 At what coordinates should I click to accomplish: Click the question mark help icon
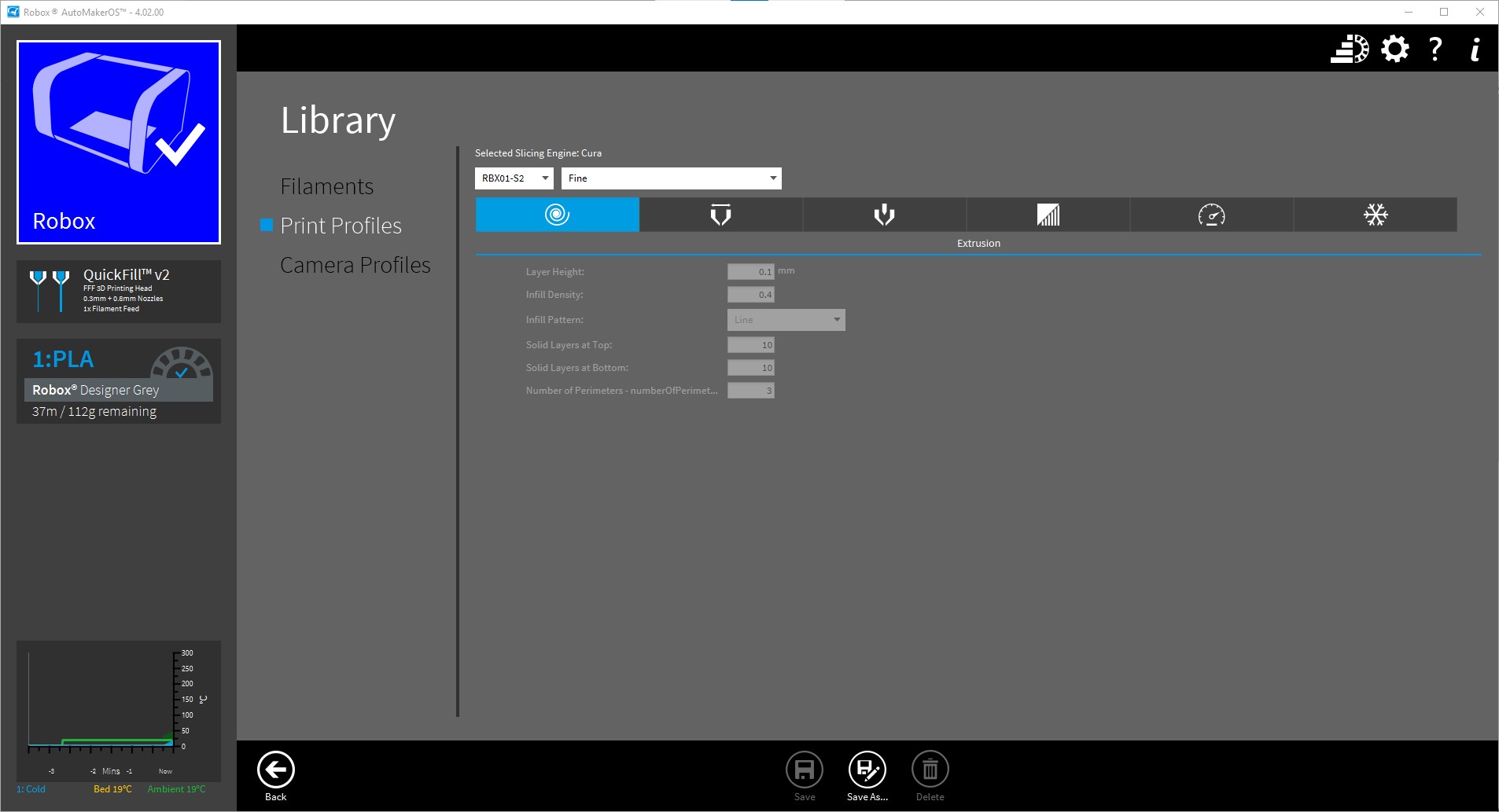pos(1435,49)
